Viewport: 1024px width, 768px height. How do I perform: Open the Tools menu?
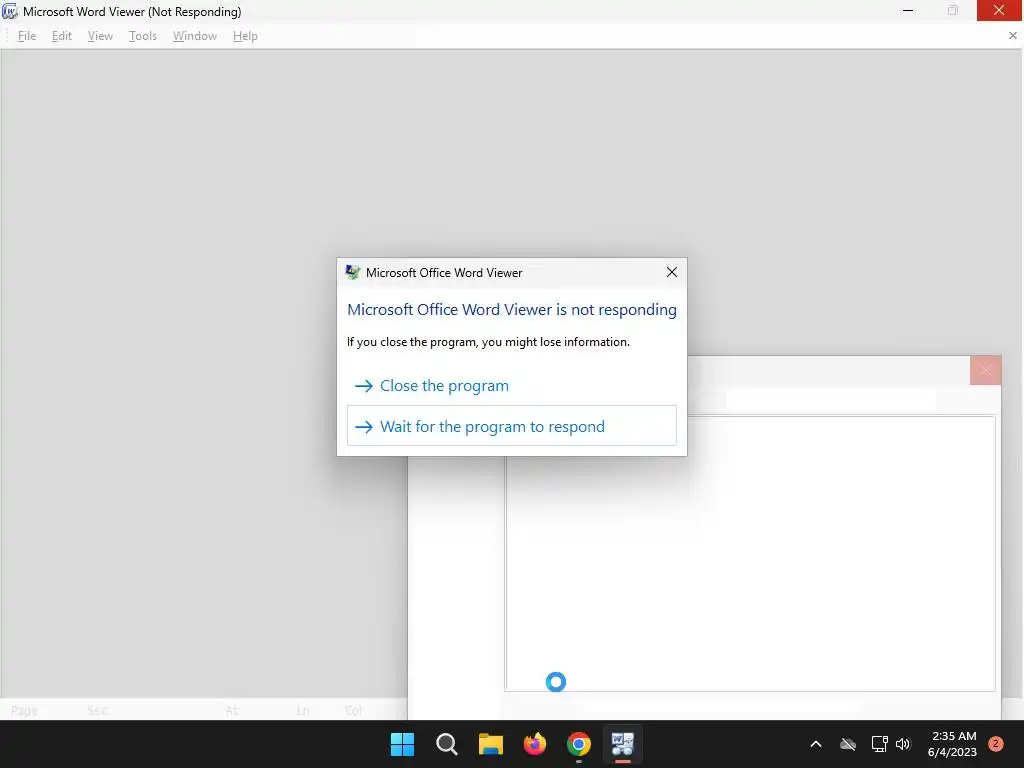tap(142, 36)
